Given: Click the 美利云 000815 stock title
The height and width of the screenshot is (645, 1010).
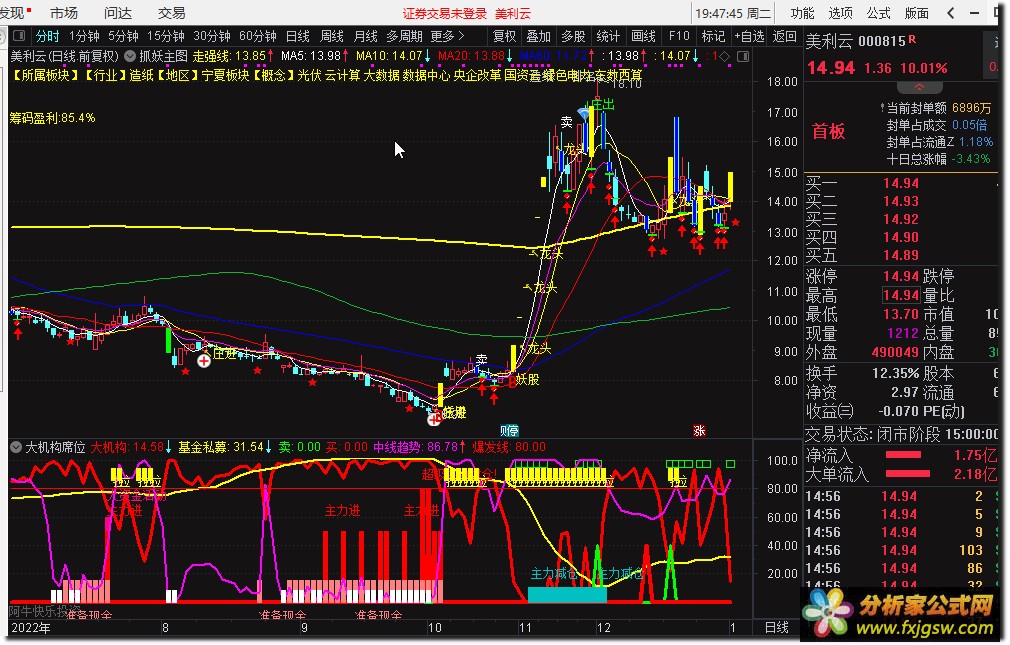Looking at the screenshot, I should 855,42.
